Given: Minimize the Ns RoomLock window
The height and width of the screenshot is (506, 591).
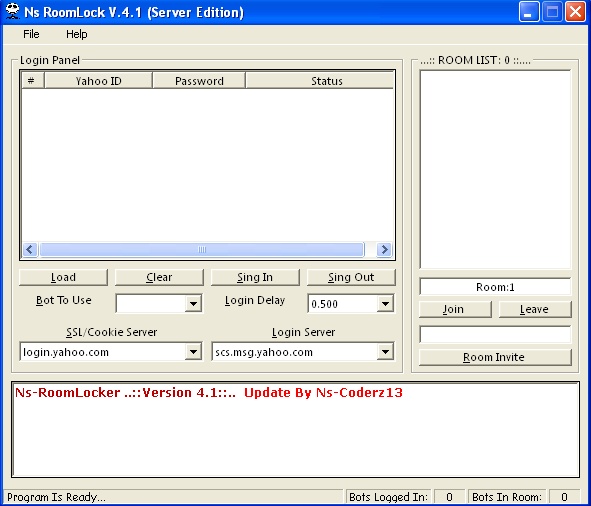Looking at the screenshot, I should click(x=529, y=12).
